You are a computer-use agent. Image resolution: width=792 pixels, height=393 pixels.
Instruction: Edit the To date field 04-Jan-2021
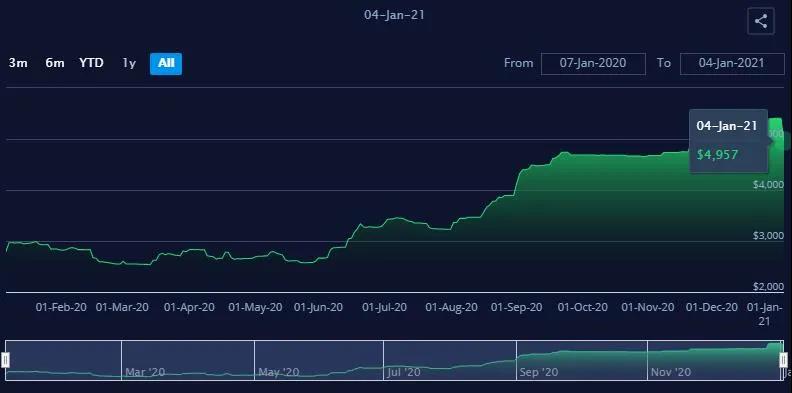pos(732,64)
